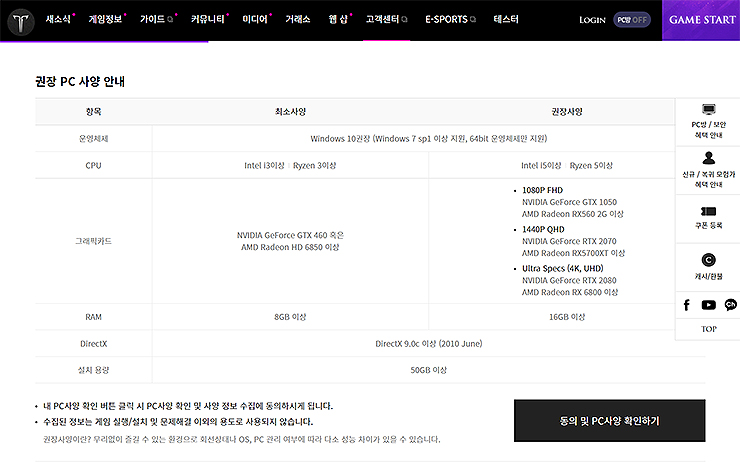Click the Ultra Specs (4K, UHD) heading
Screen dimensions: 740x476
coord(563,268)
